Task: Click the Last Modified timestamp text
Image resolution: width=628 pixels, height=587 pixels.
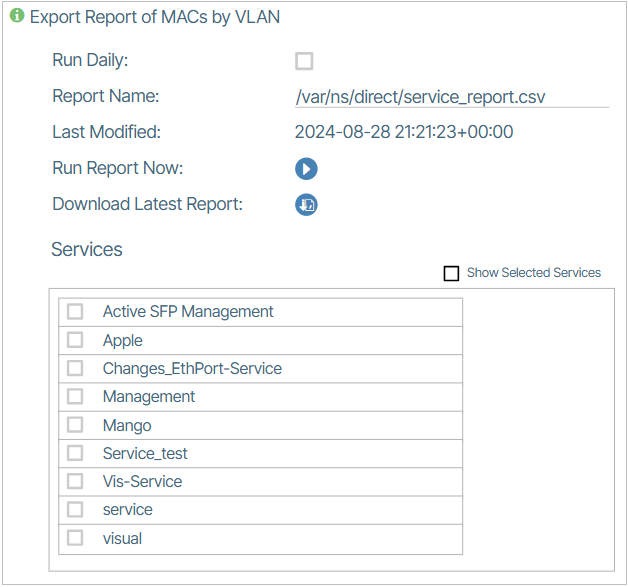Action: point(403,132)
